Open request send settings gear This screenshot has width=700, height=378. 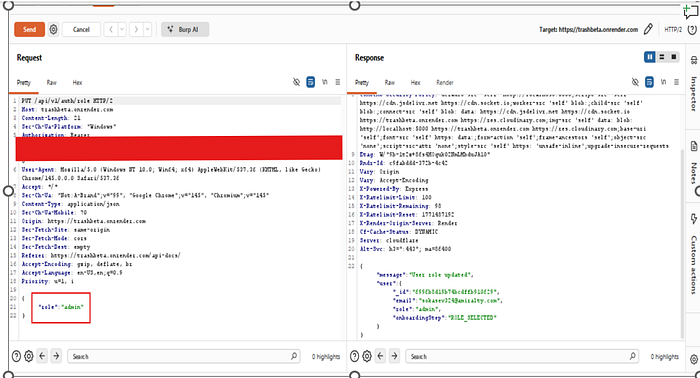53,29
